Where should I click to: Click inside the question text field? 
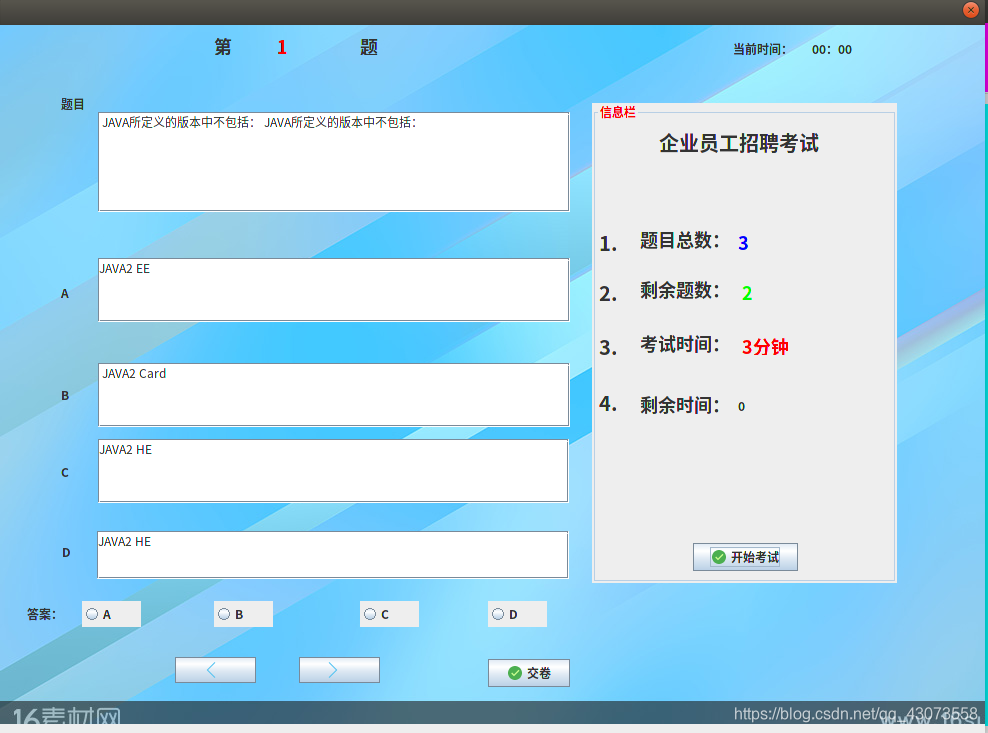click(x=333, y=160)
